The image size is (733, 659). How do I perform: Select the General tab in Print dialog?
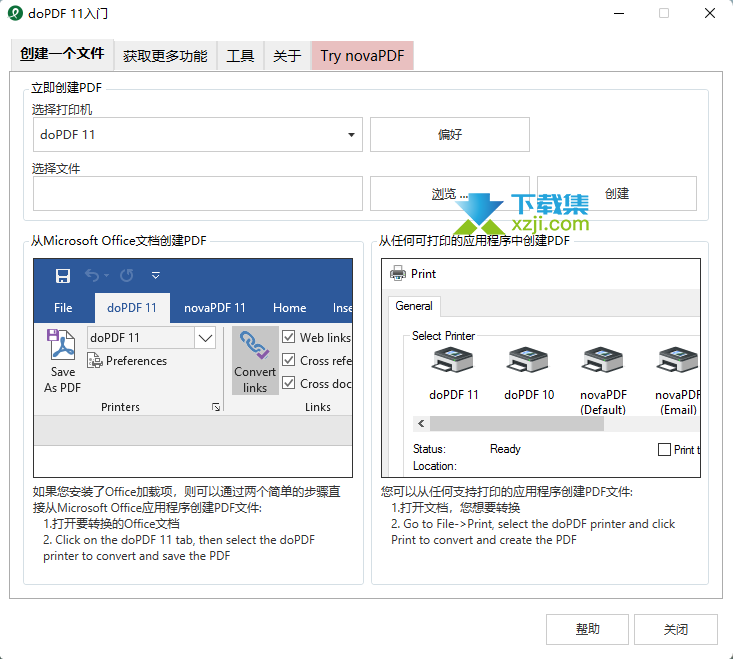[x=414, y=306]
